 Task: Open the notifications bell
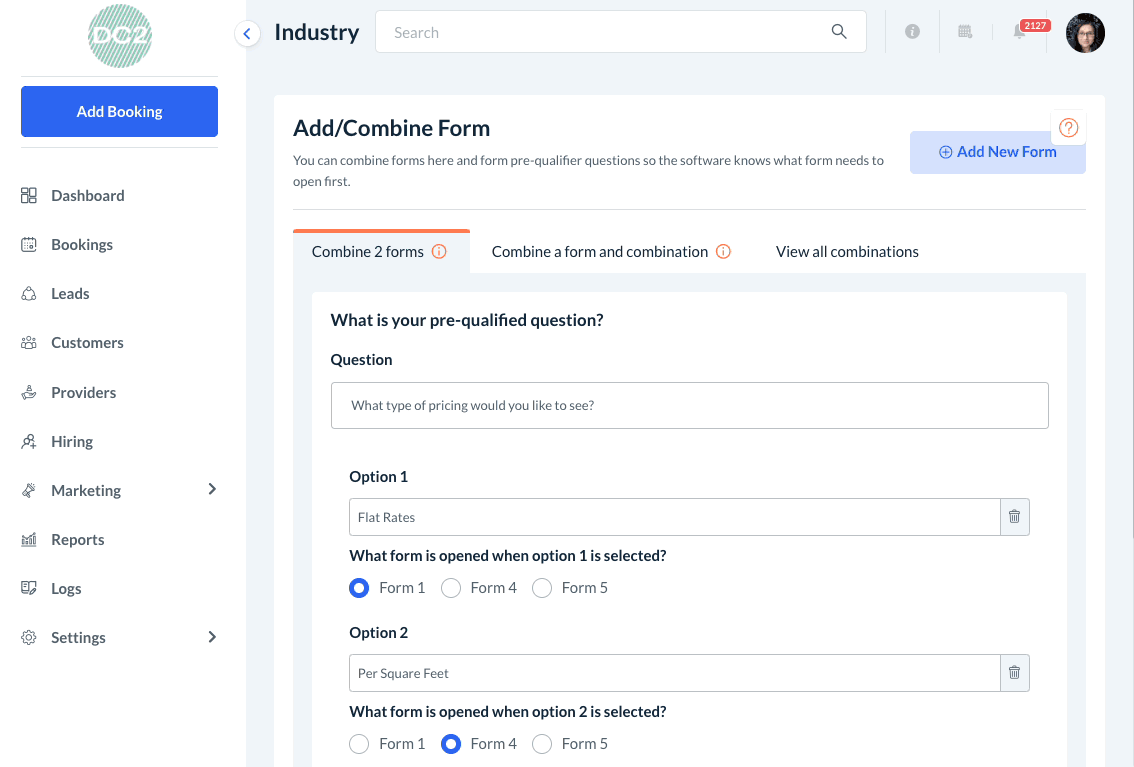1019,32
